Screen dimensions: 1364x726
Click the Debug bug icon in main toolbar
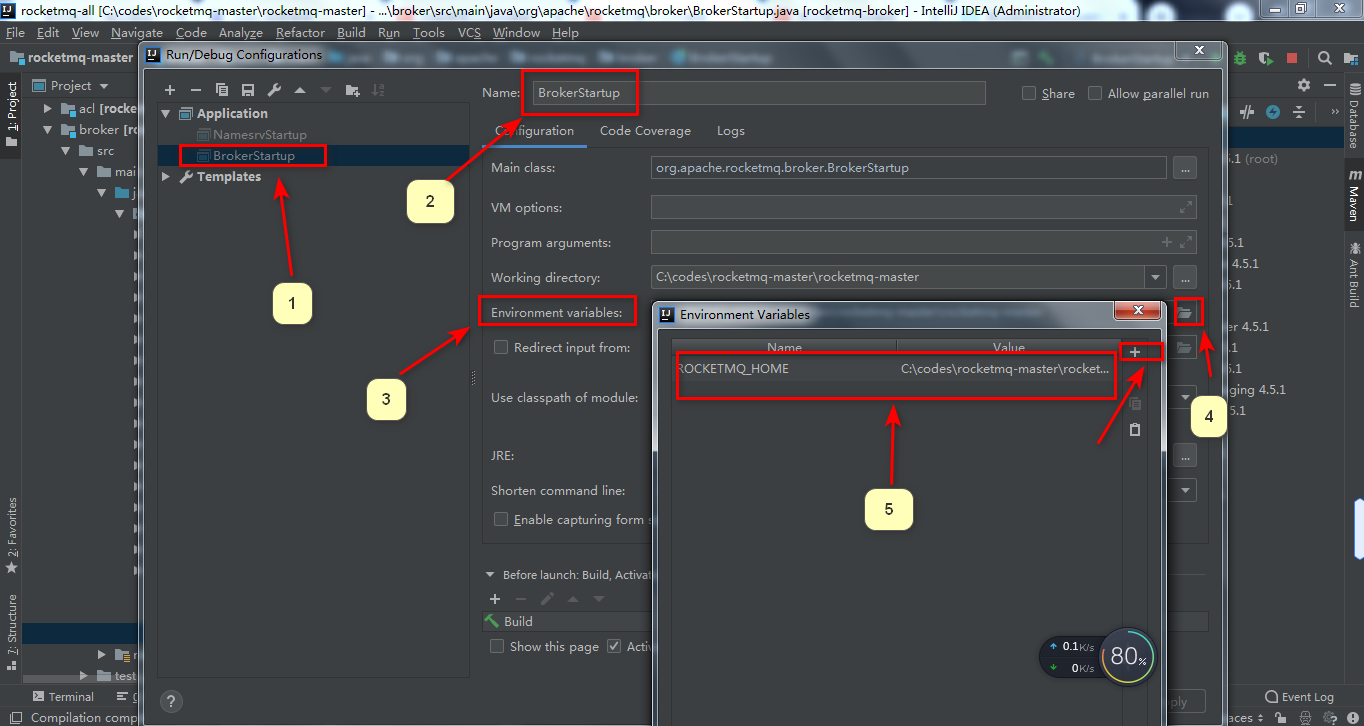tap(1240, 58)
